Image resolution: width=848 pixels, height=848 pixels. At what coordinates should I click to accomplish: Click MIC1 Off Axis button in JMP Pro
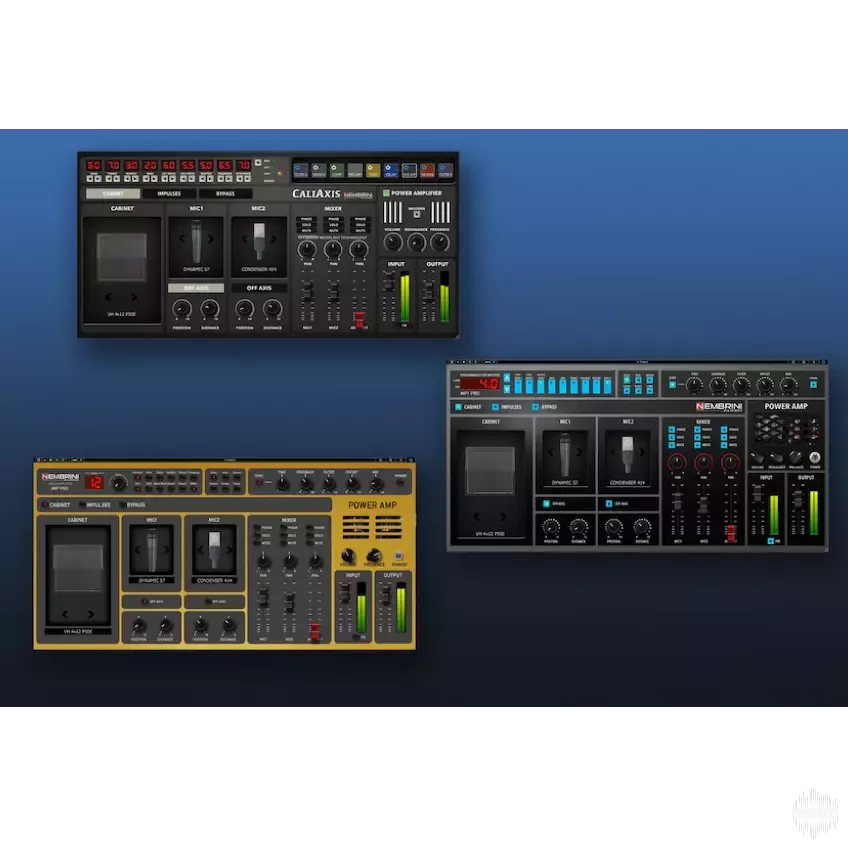(x=152, y=601)
